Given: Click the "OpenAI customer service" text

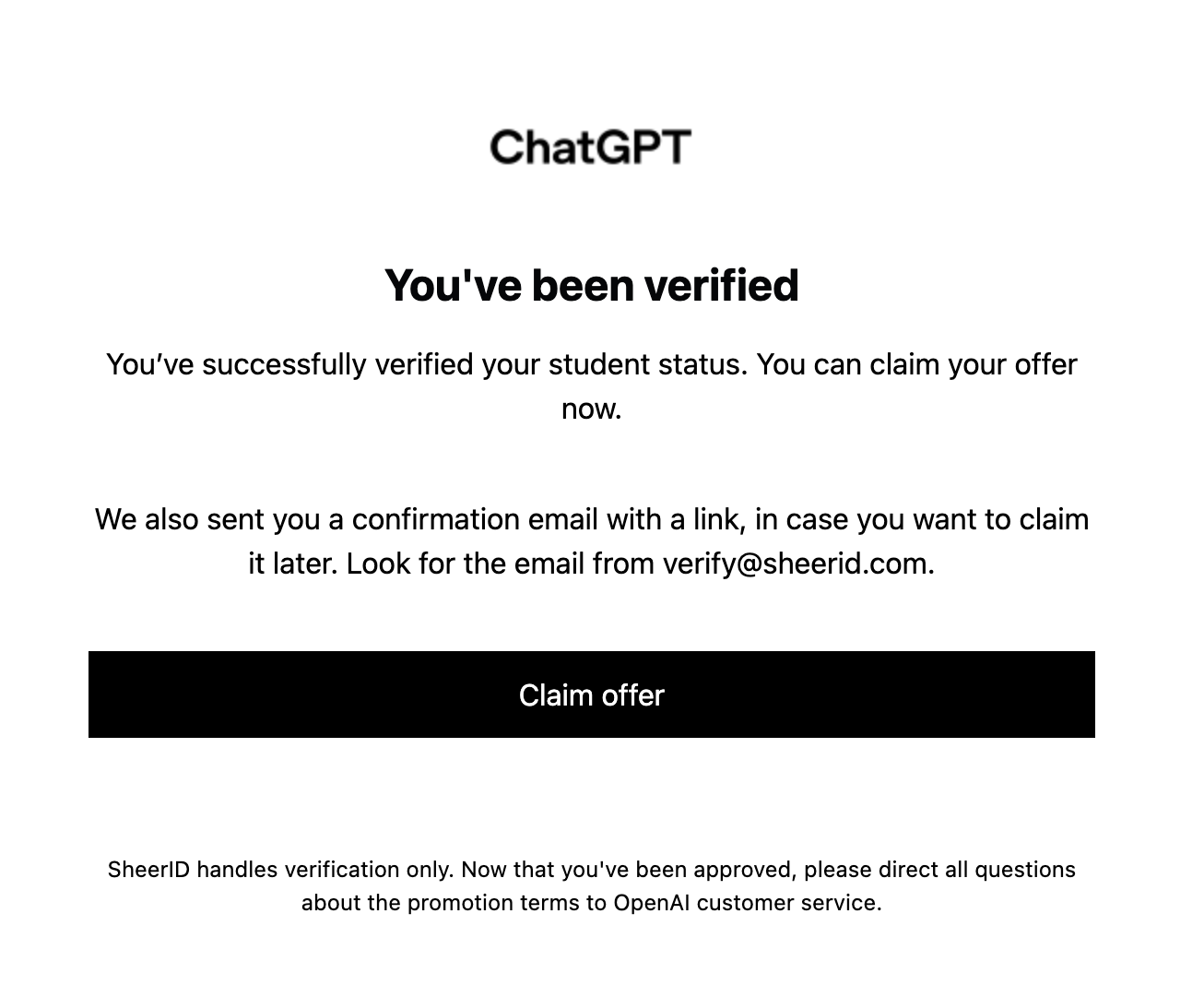Looking at the screenshot, I should coord(745,903).
